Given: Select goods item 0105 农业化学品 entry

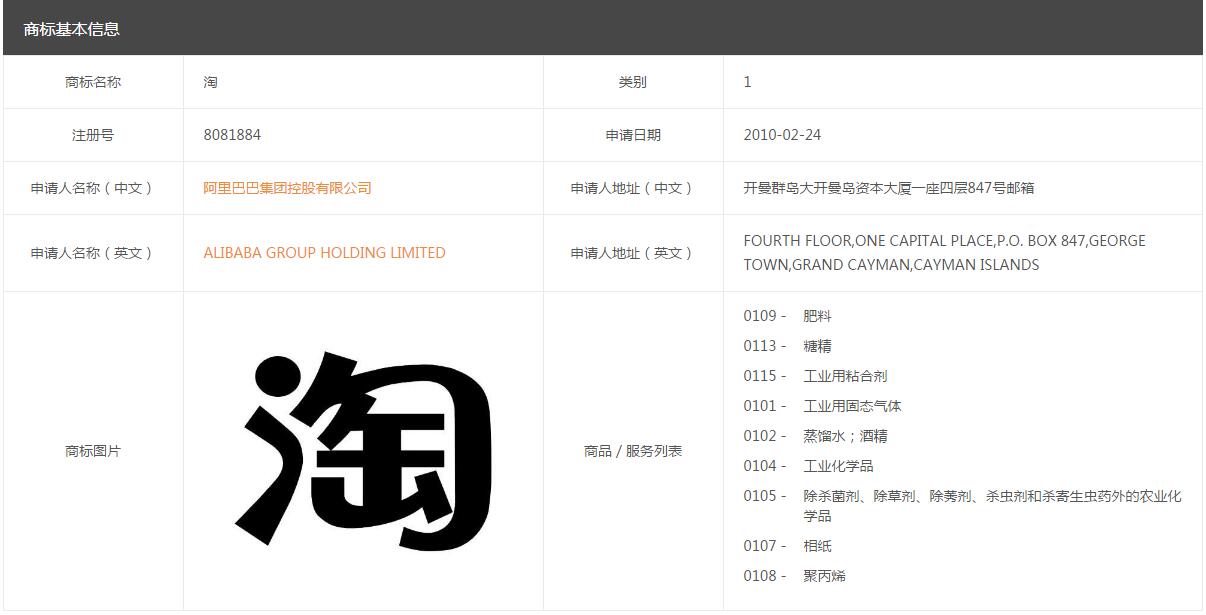Looking at the screenshot, I should pos(963,506).
